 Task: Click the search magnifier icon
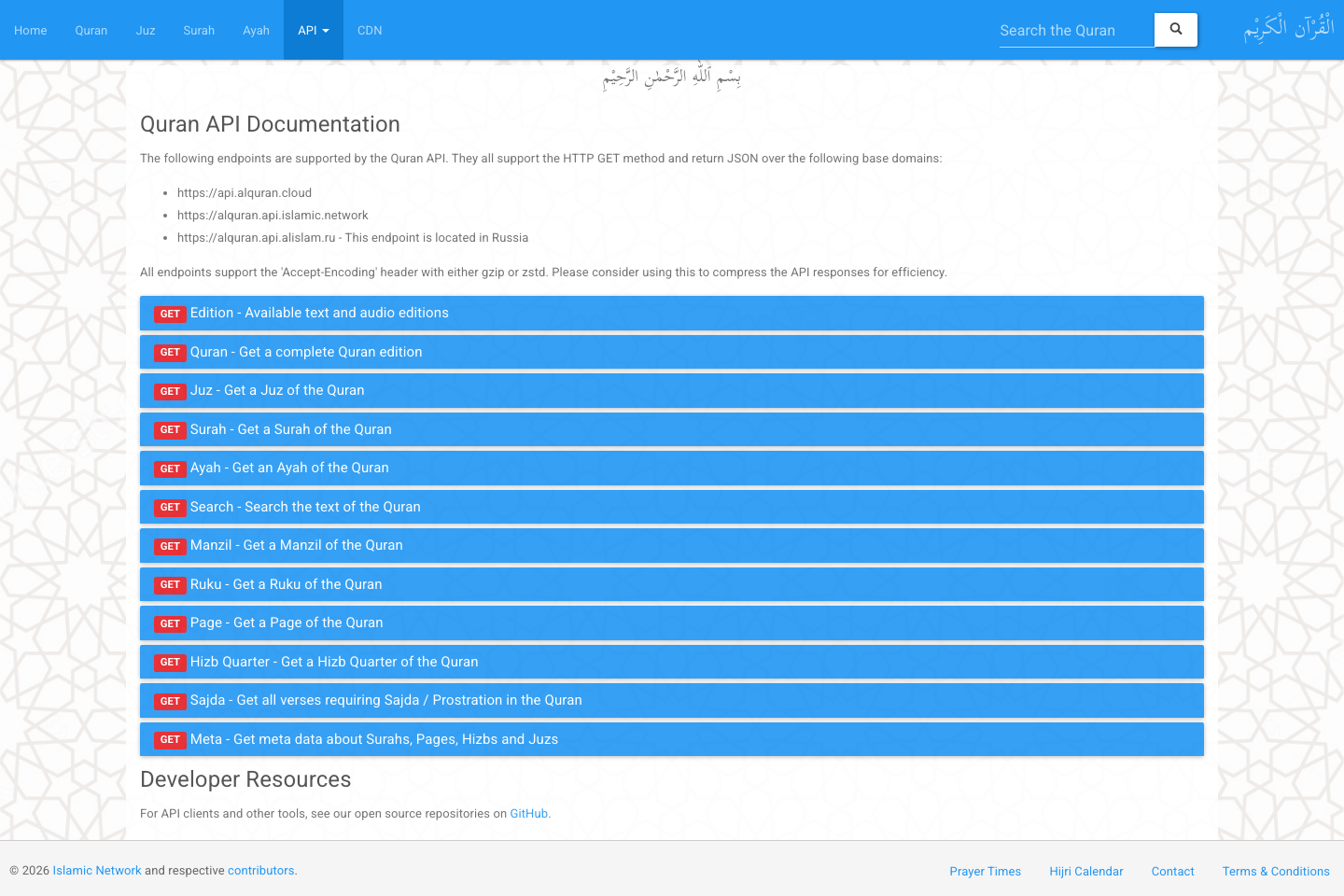1175,29
